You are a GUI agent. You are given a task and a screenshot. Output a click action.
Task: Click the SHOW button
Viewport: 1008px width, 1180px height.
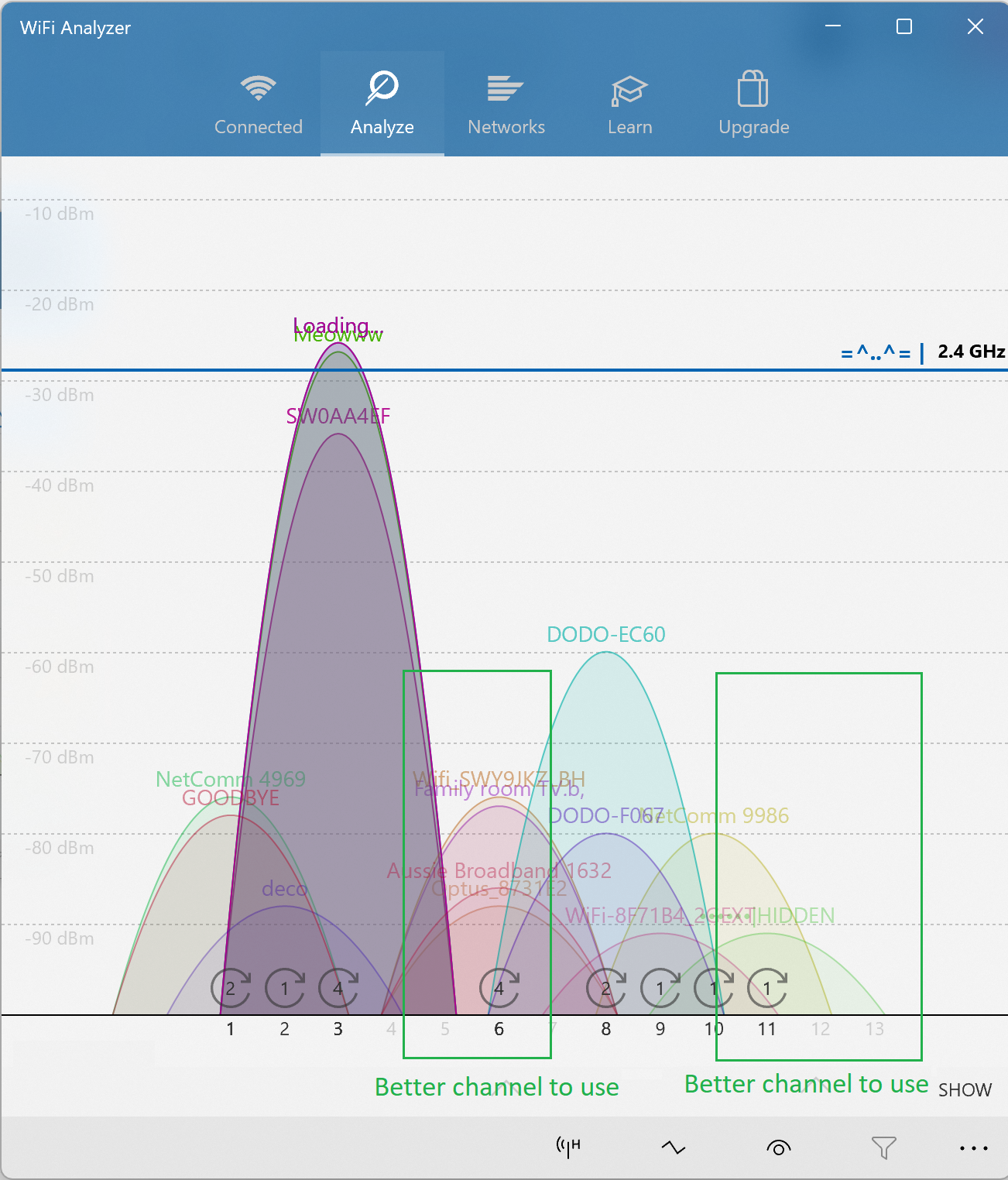point(965,1090)
